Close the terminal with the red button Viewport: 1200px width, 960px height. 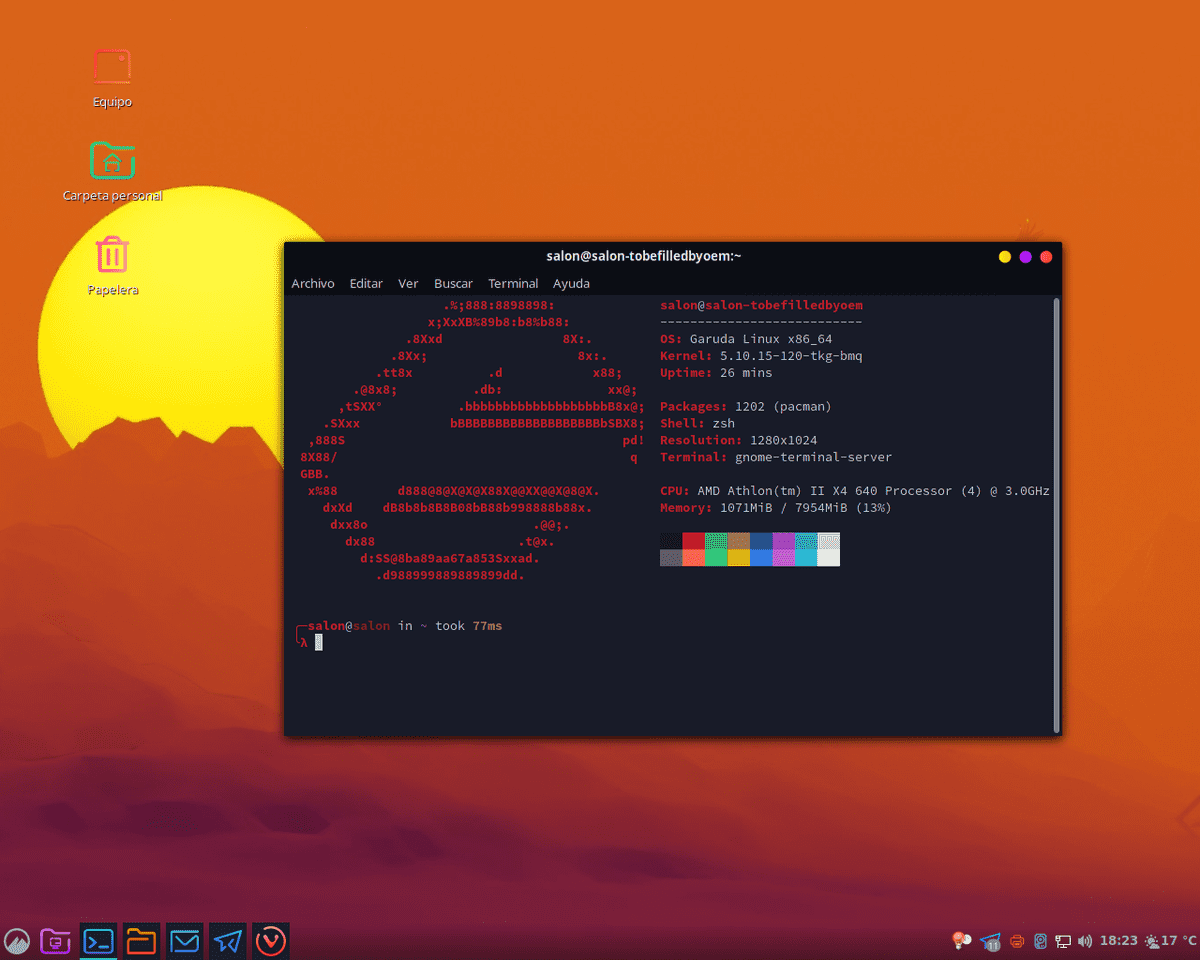[x=1046, y=257]
